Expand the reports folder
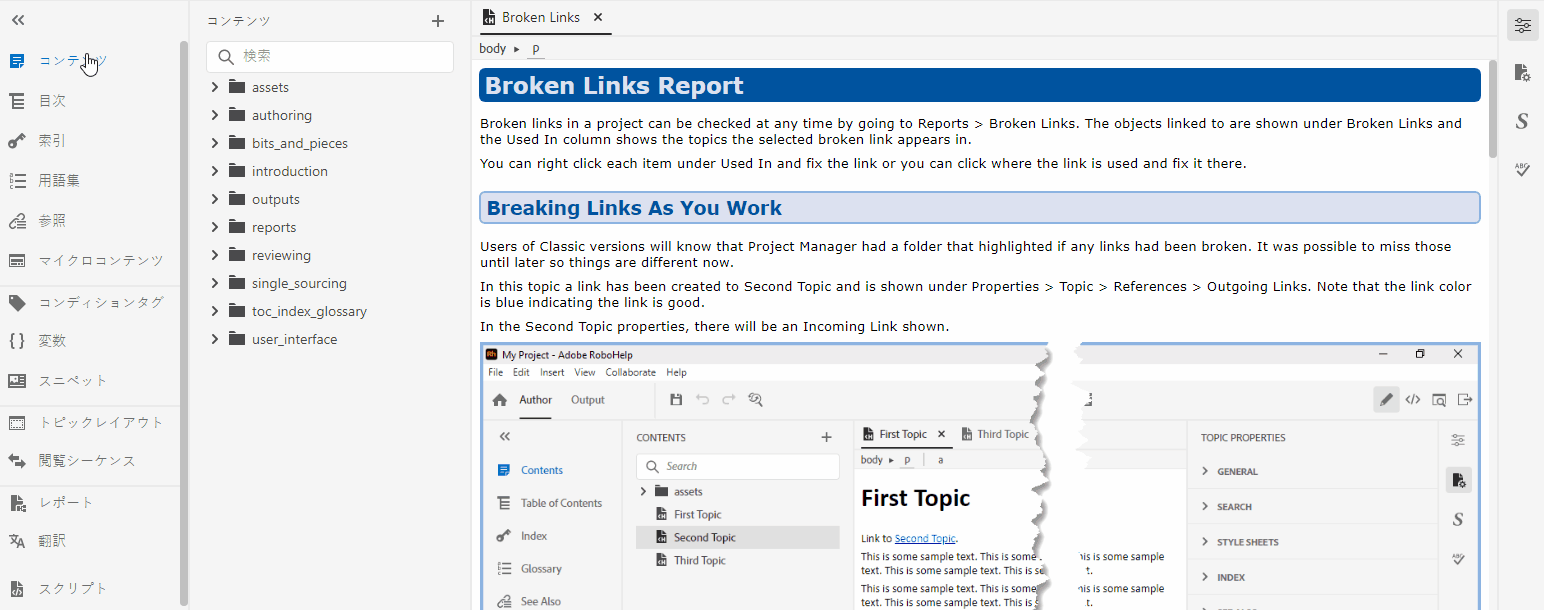This screenshot has height=610, width=1544. click(x=215, y=227)
